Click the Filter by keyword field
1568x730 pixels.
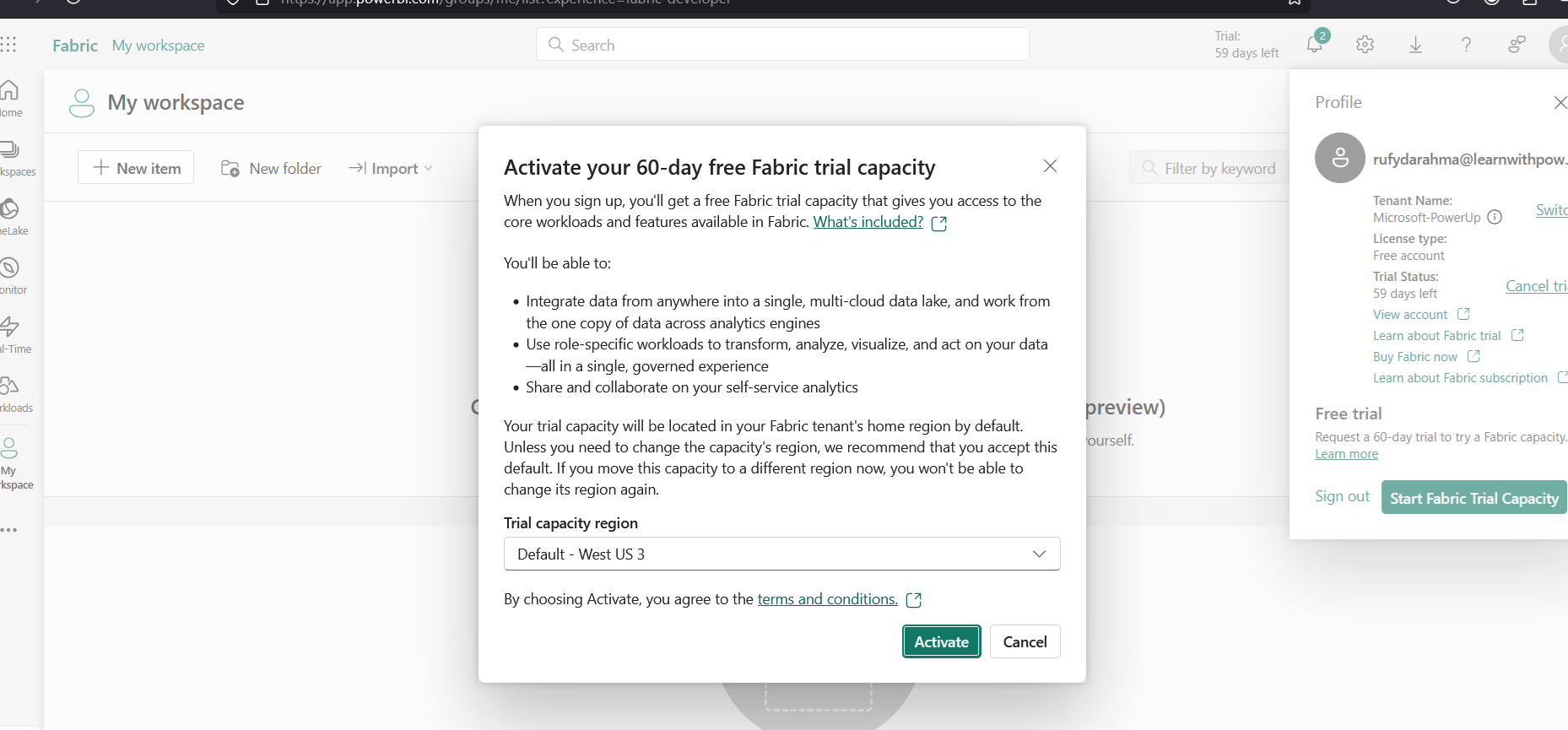pos(1209,168)
